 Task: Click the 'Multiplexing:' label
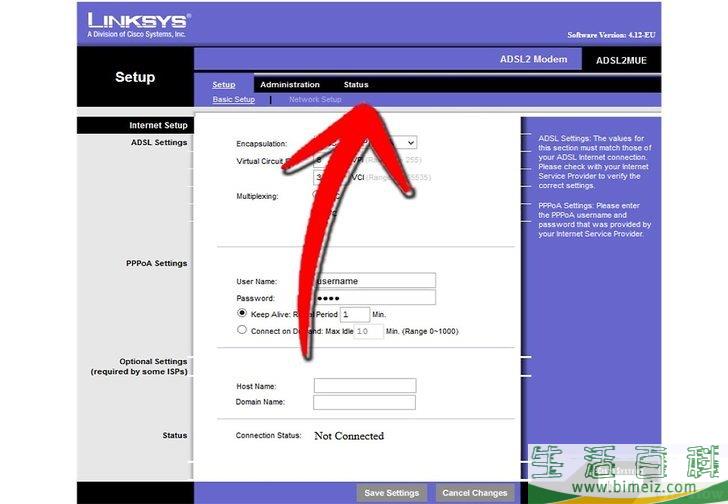(x=257, y=196)
